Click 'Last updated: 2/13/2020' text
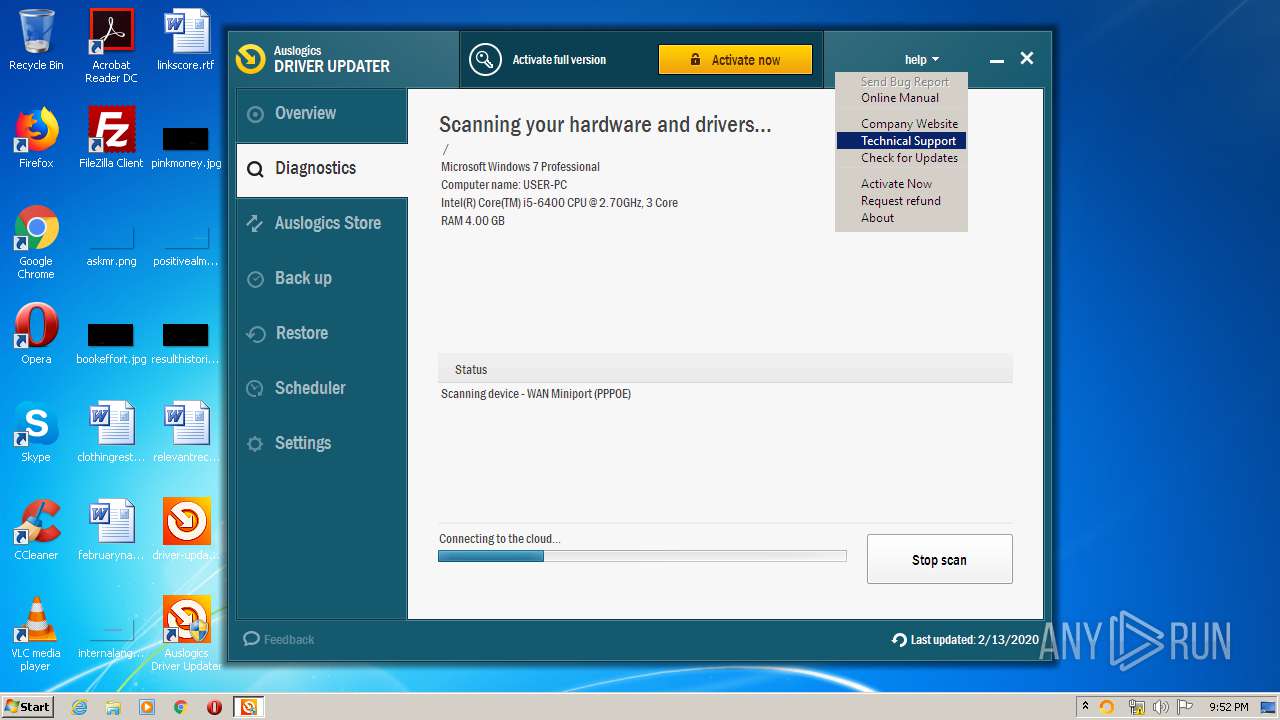 pyautogui.click(x=975, y=640)
